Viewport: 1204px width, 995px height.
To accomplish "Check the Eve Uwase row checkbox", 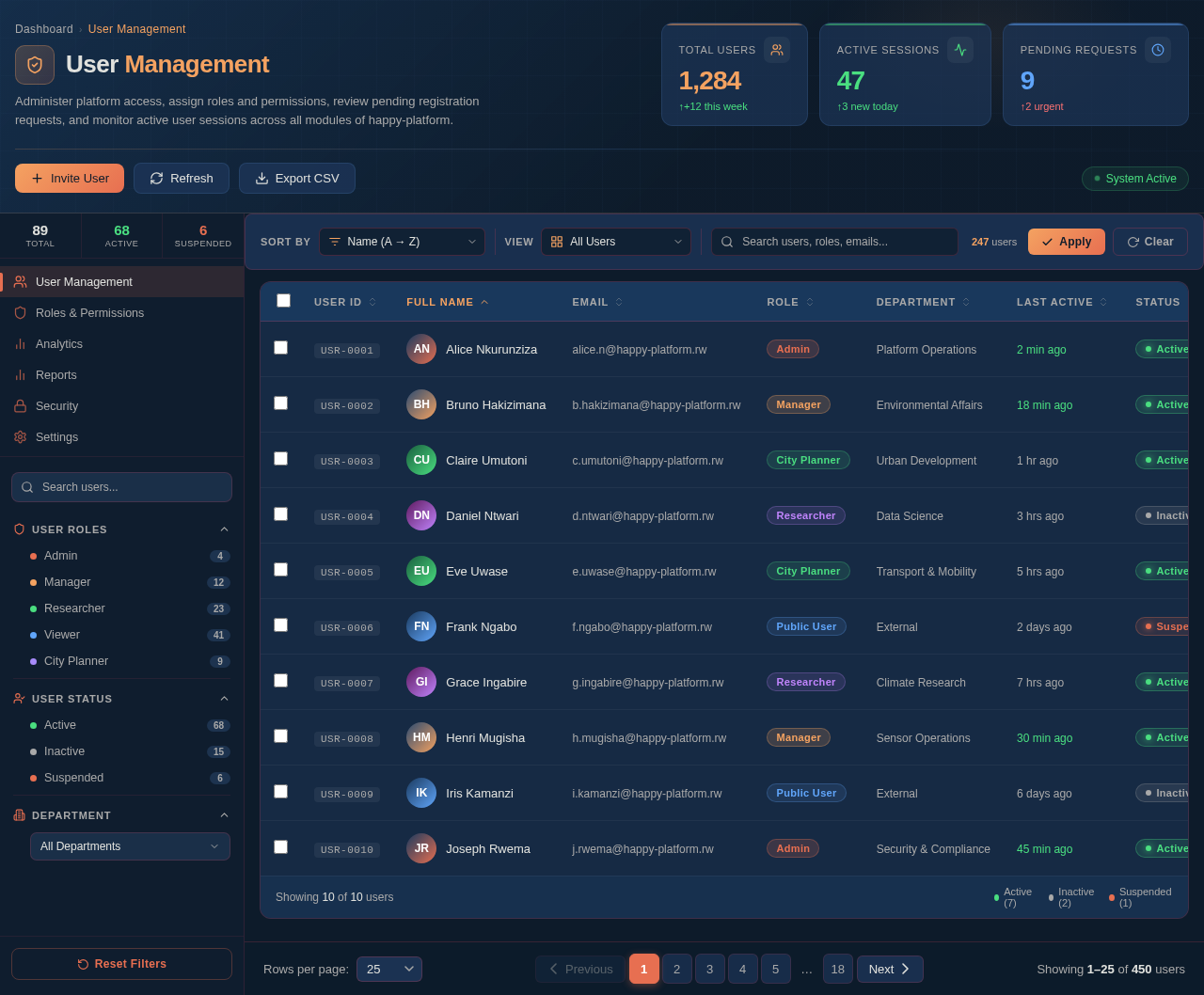I will pyautogui.click(x=280, y=570).
